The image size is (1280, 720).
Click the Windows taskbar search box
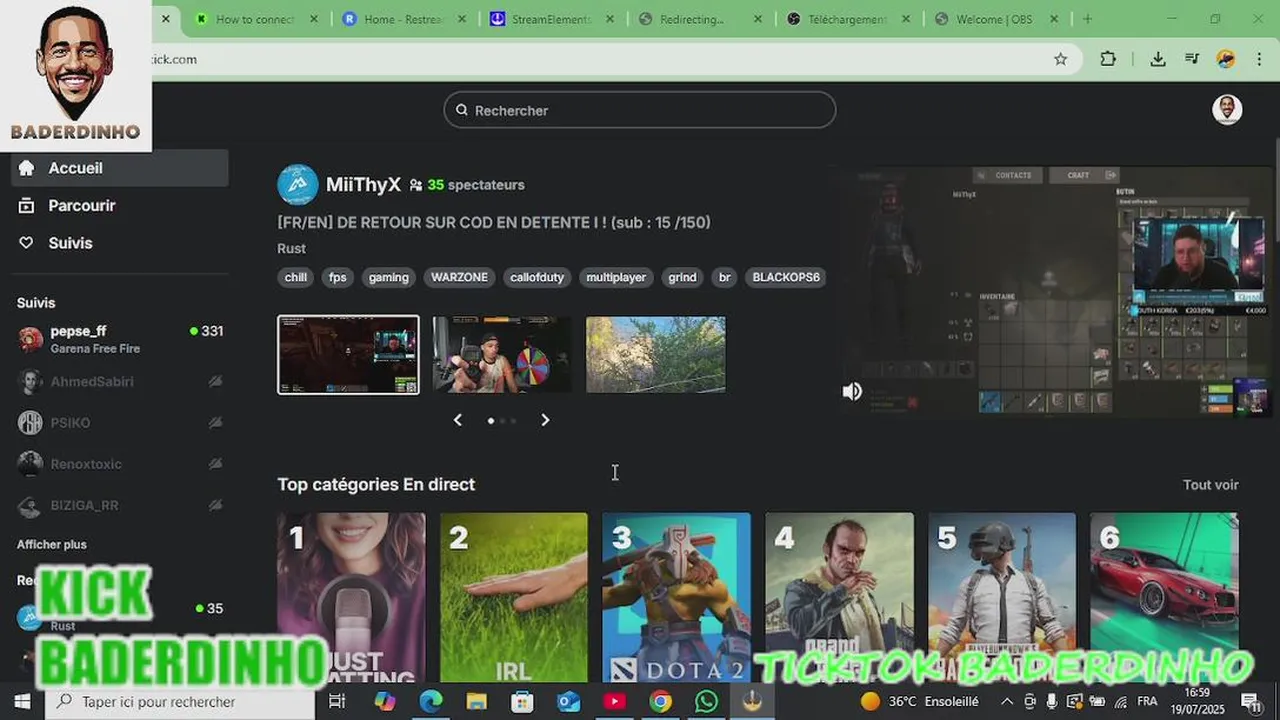(180, 702)
